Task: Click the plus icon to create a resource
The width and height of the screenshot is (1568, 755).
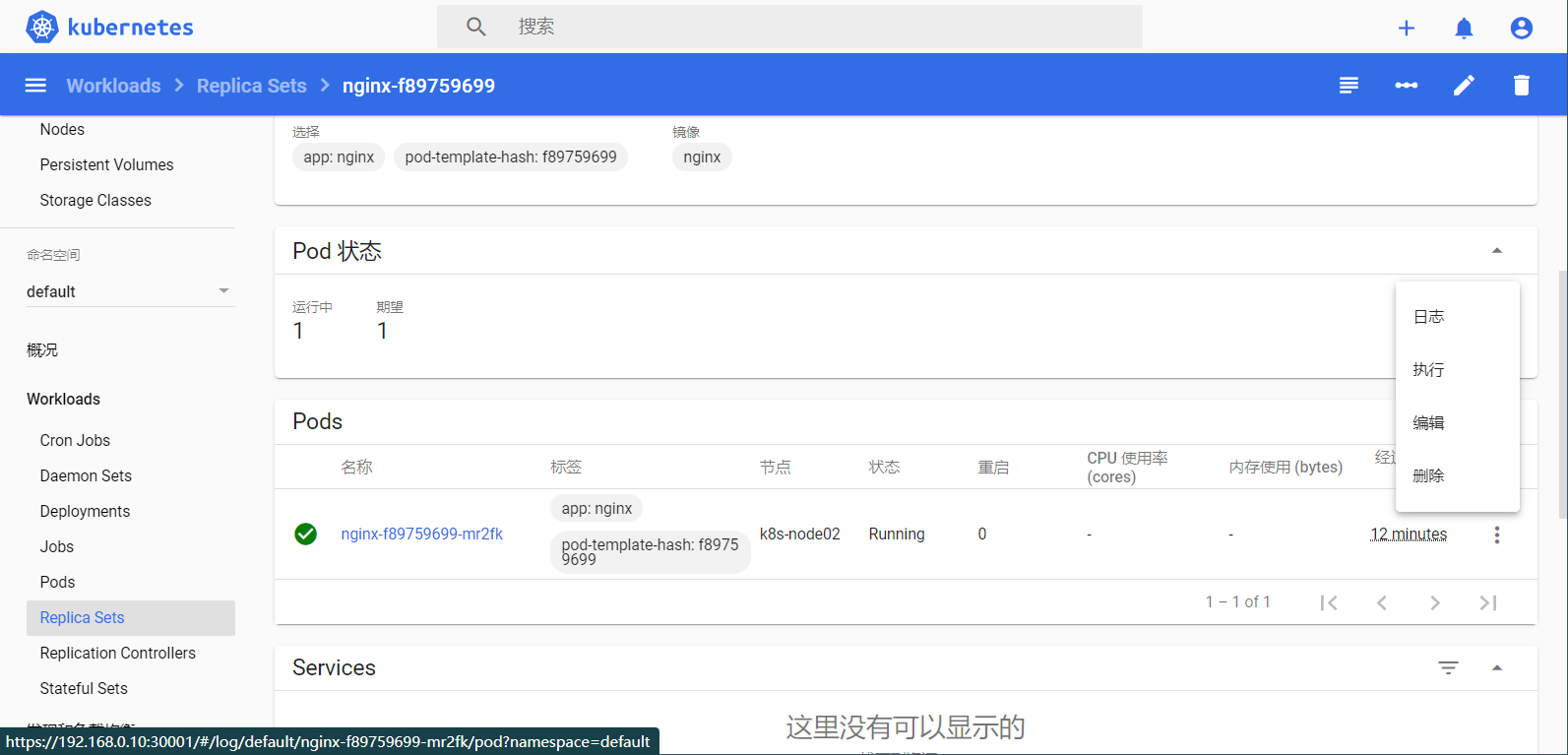Action: coord(1407,28)
